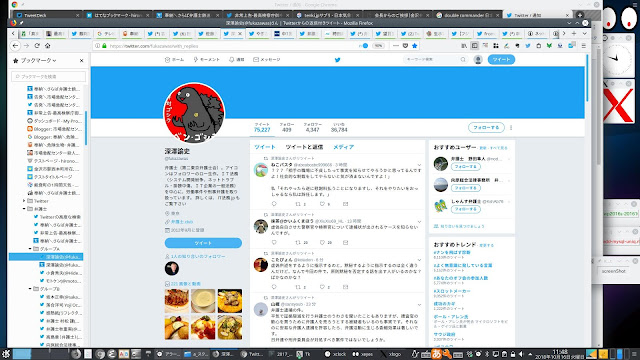Go to Twitter ホーム nav item
640x360 pixels.
pyautogui.click(x=174, y=60)
